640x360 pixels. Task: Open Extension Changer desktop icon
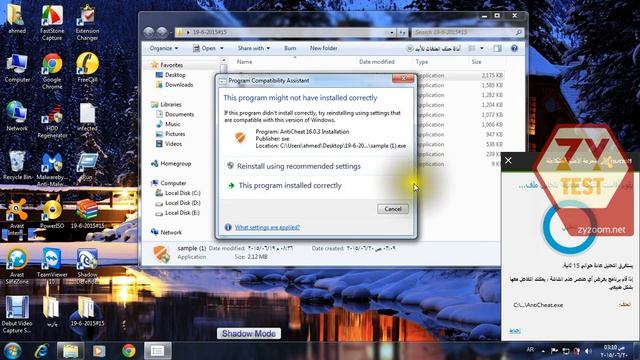coord(87,22)
